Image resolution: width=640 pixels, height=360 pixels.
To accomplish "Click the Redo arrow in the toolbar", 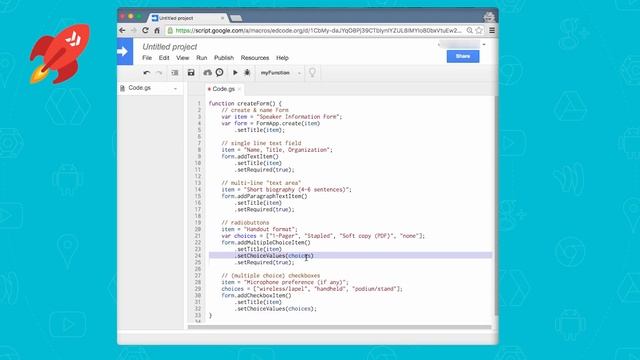I will tap(159, 73).
